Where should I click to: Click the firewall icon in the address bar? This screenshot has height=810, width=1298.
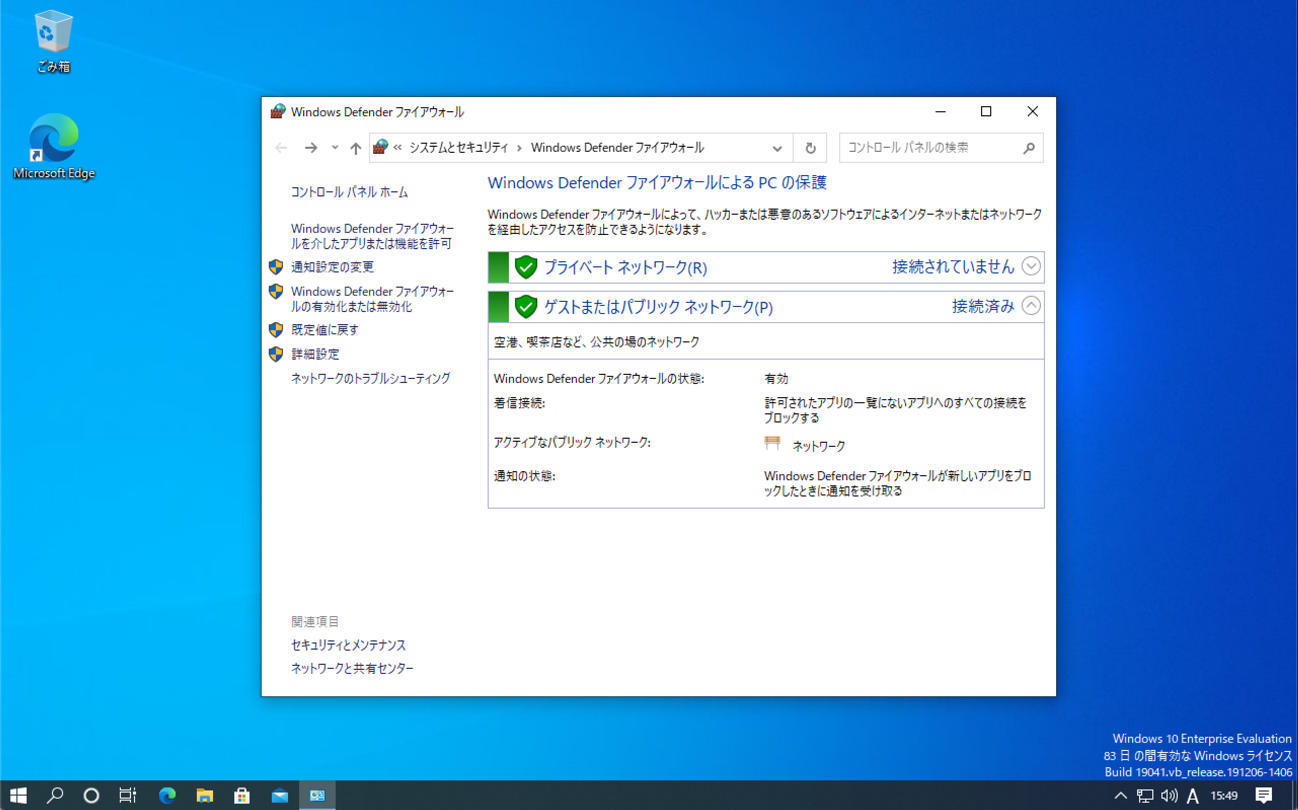click(x=380, y=147)
